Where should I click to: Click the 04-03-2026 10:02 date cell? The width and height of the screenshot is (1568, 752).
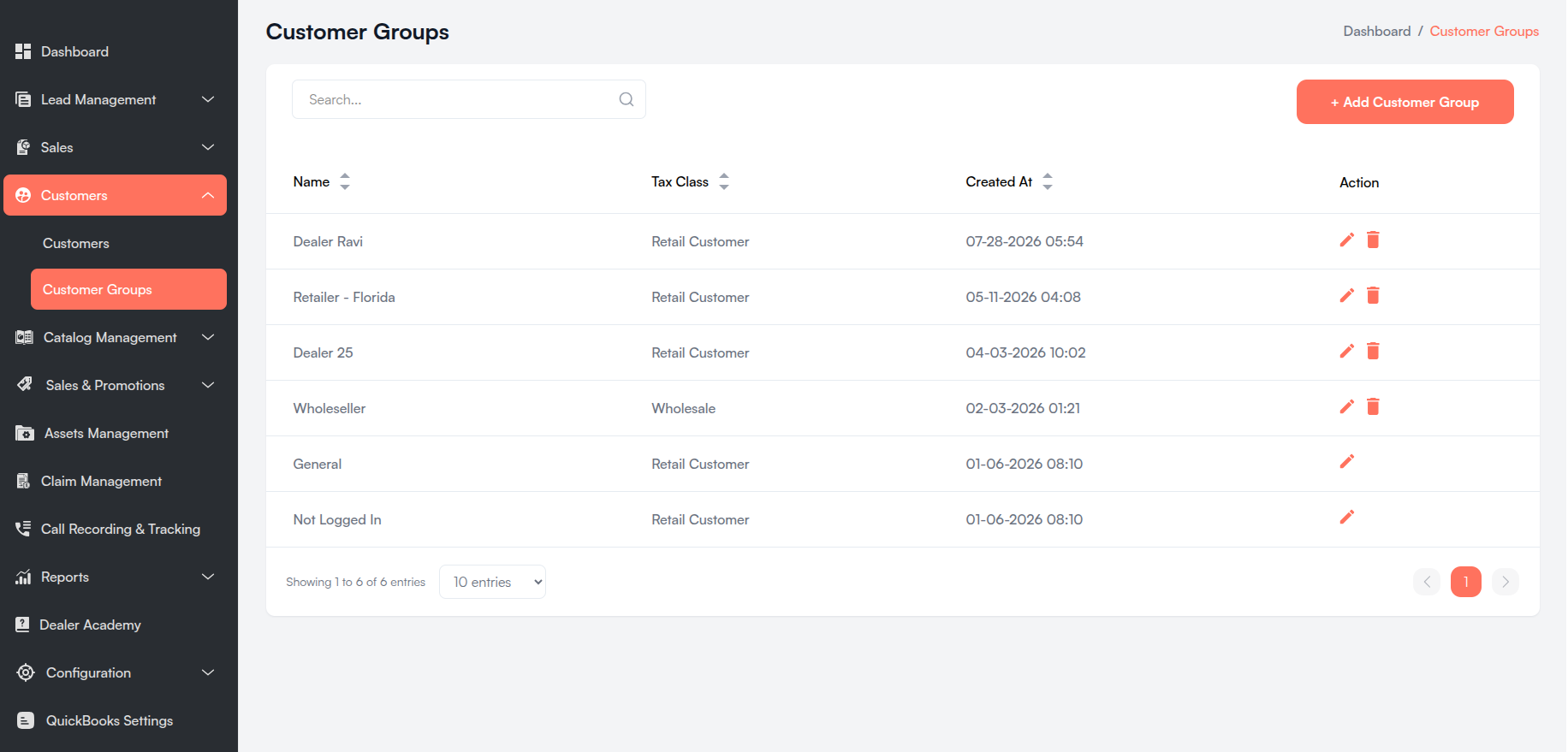tap(1025, 352)
